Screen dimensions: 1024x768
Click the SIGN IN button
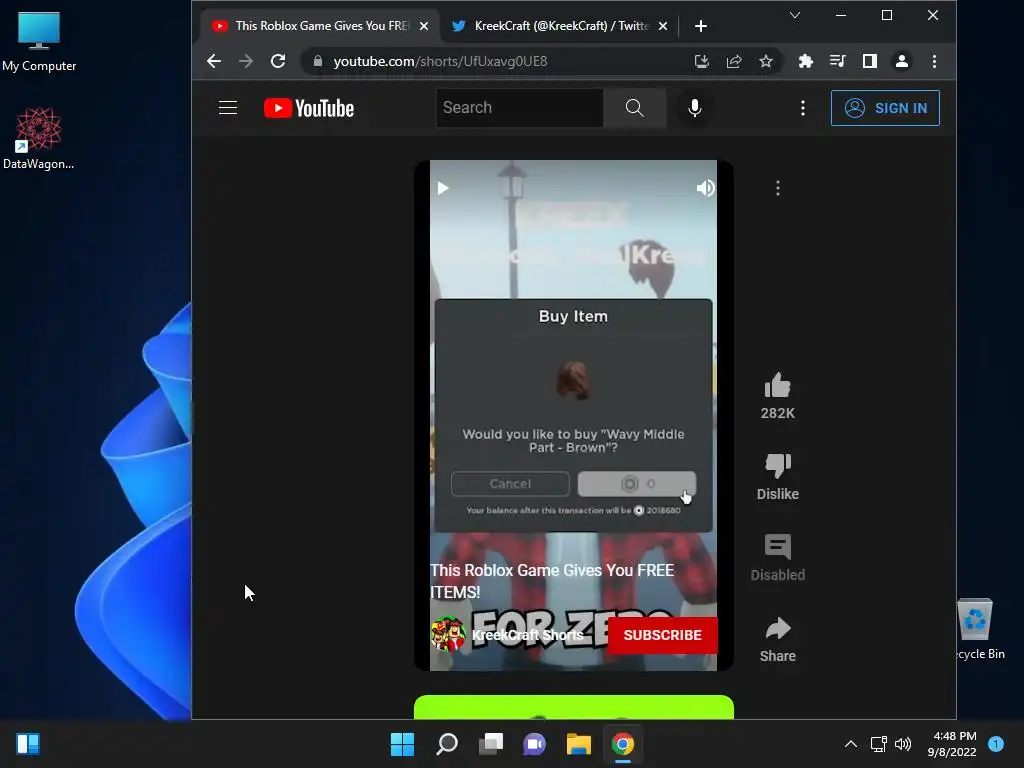[x=885, y=108]
